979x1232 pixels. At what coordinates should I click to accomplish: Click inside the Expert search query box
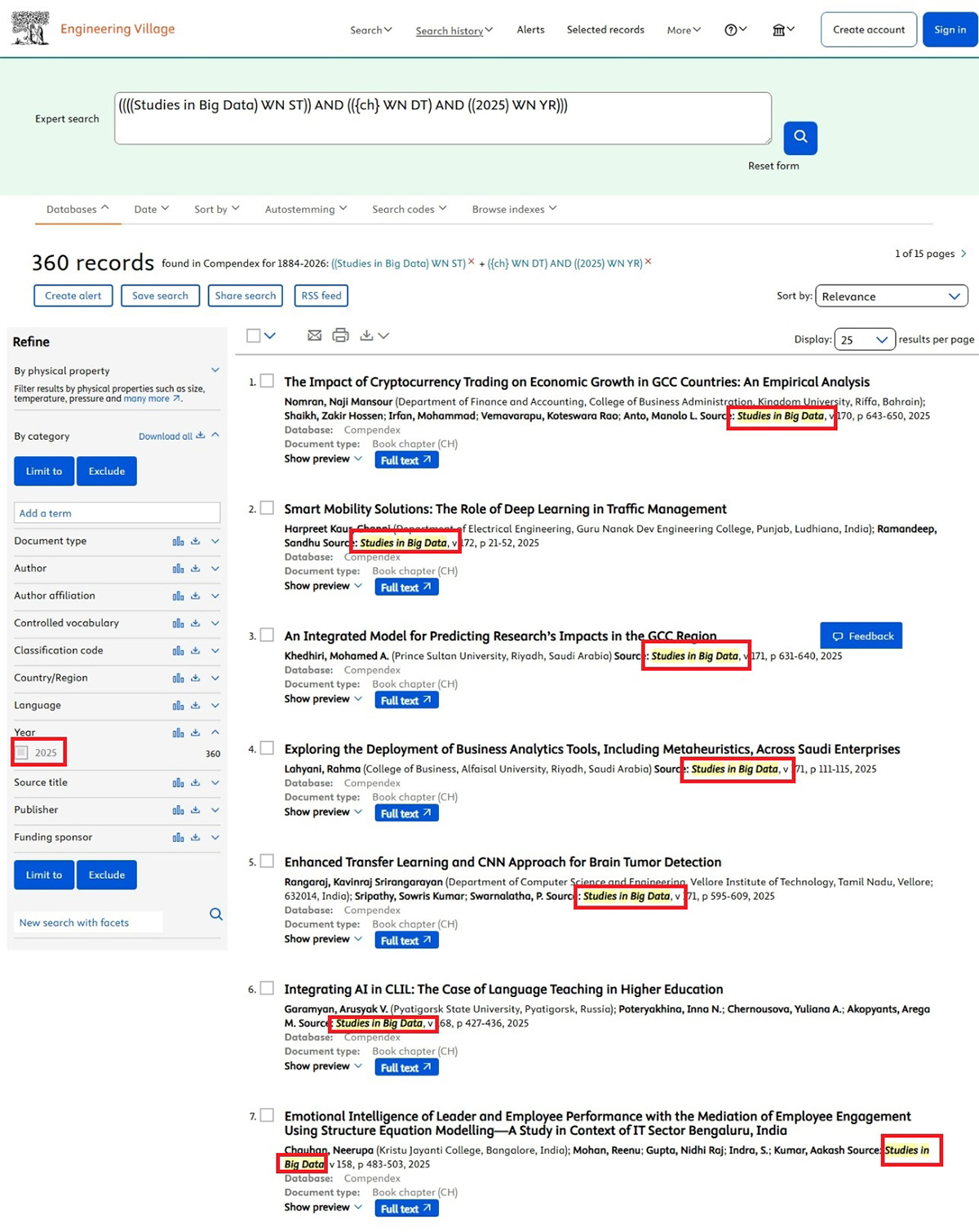tap(443, 118)
